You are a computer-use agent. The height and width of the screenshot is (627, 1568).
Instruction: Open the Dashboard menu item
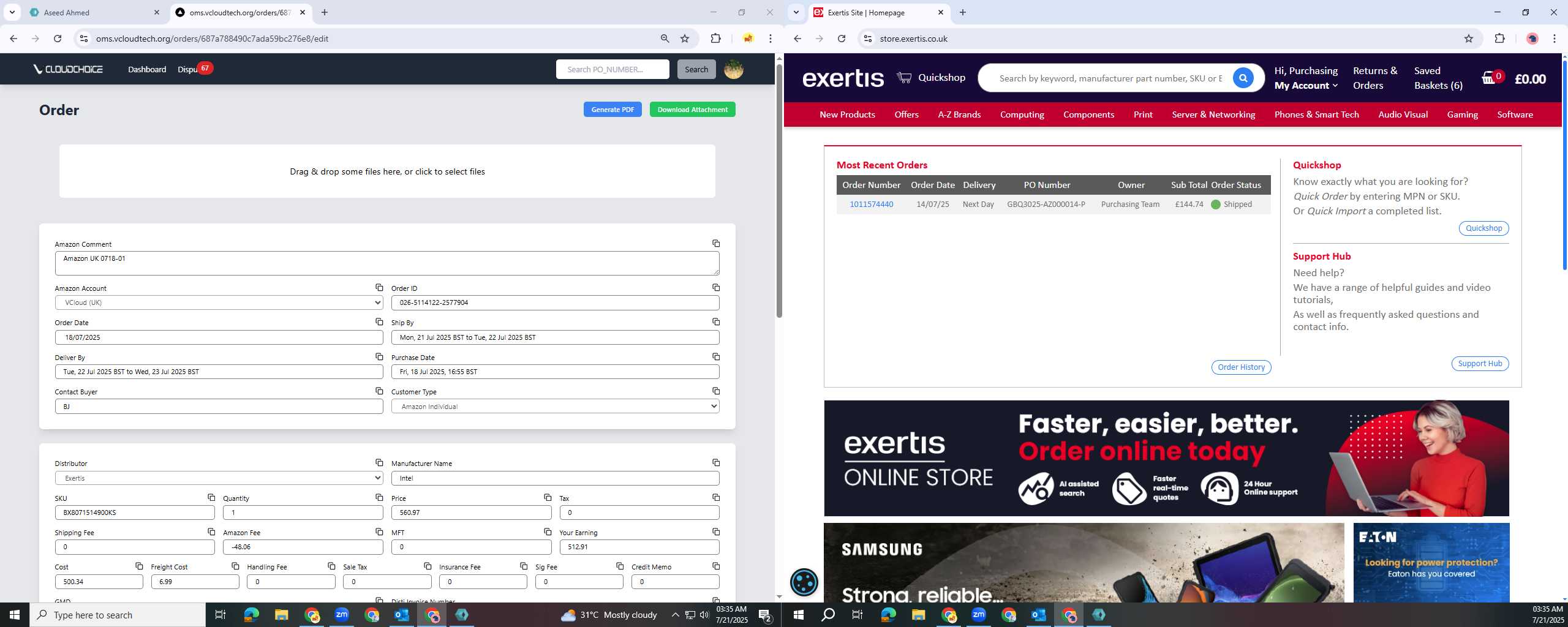click(x=147, y=69)
